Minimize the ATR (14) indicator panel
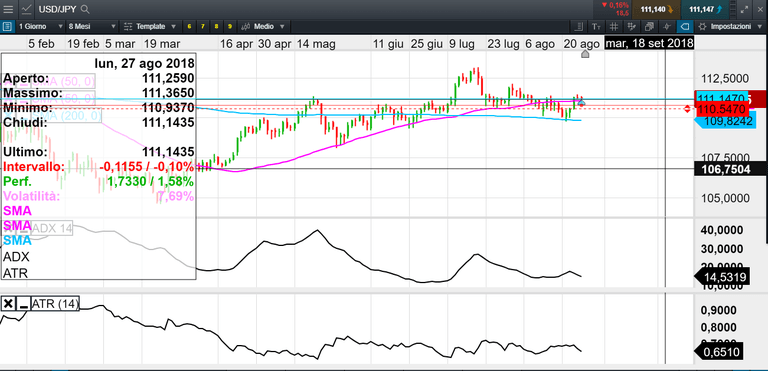This screenshot has width=768, height=371. pos(23,304)
